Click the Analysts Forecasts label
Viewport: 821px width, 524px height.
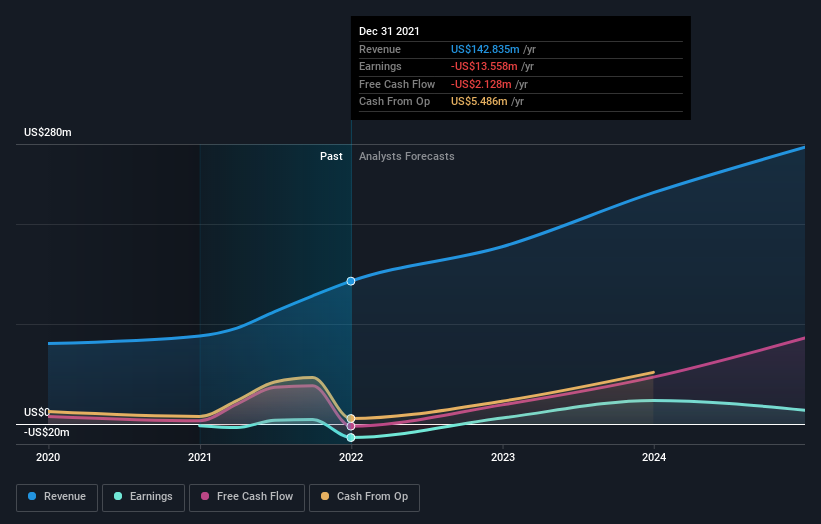tap(407, 157)
